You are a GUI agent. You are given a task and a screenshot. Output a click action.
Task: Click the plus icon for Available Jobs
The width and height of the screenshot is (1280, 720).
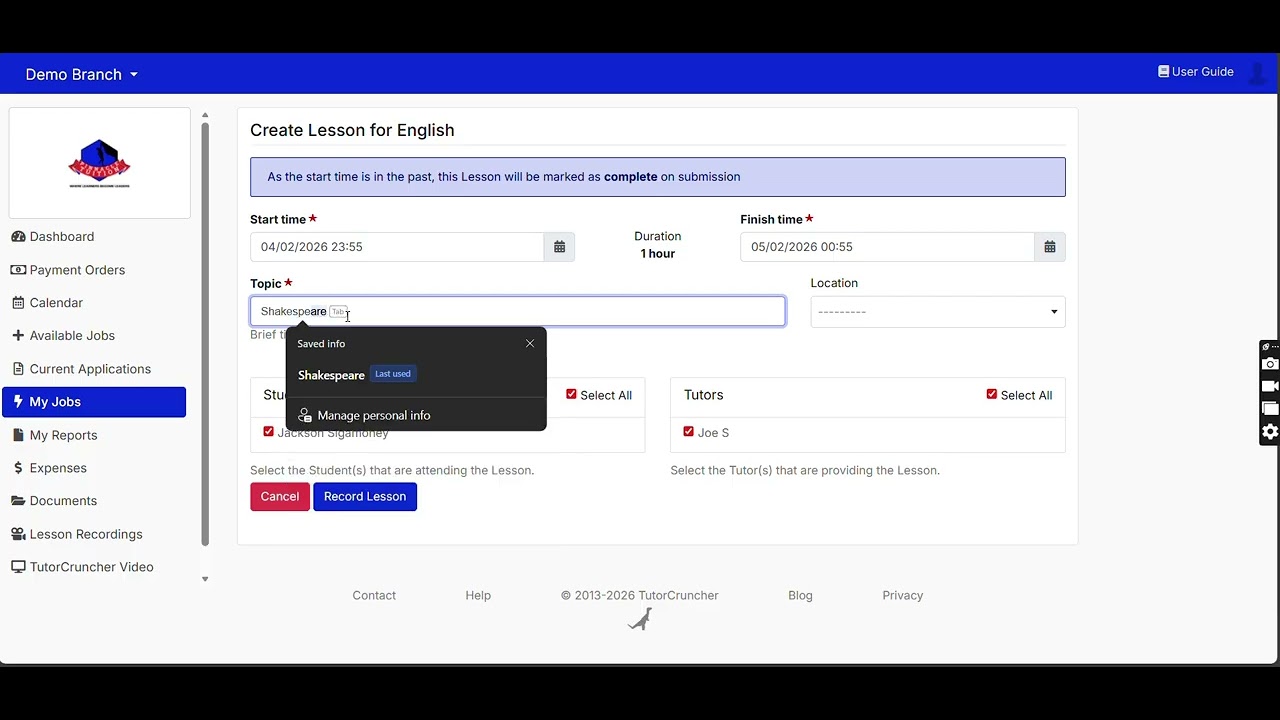[18, 336]
